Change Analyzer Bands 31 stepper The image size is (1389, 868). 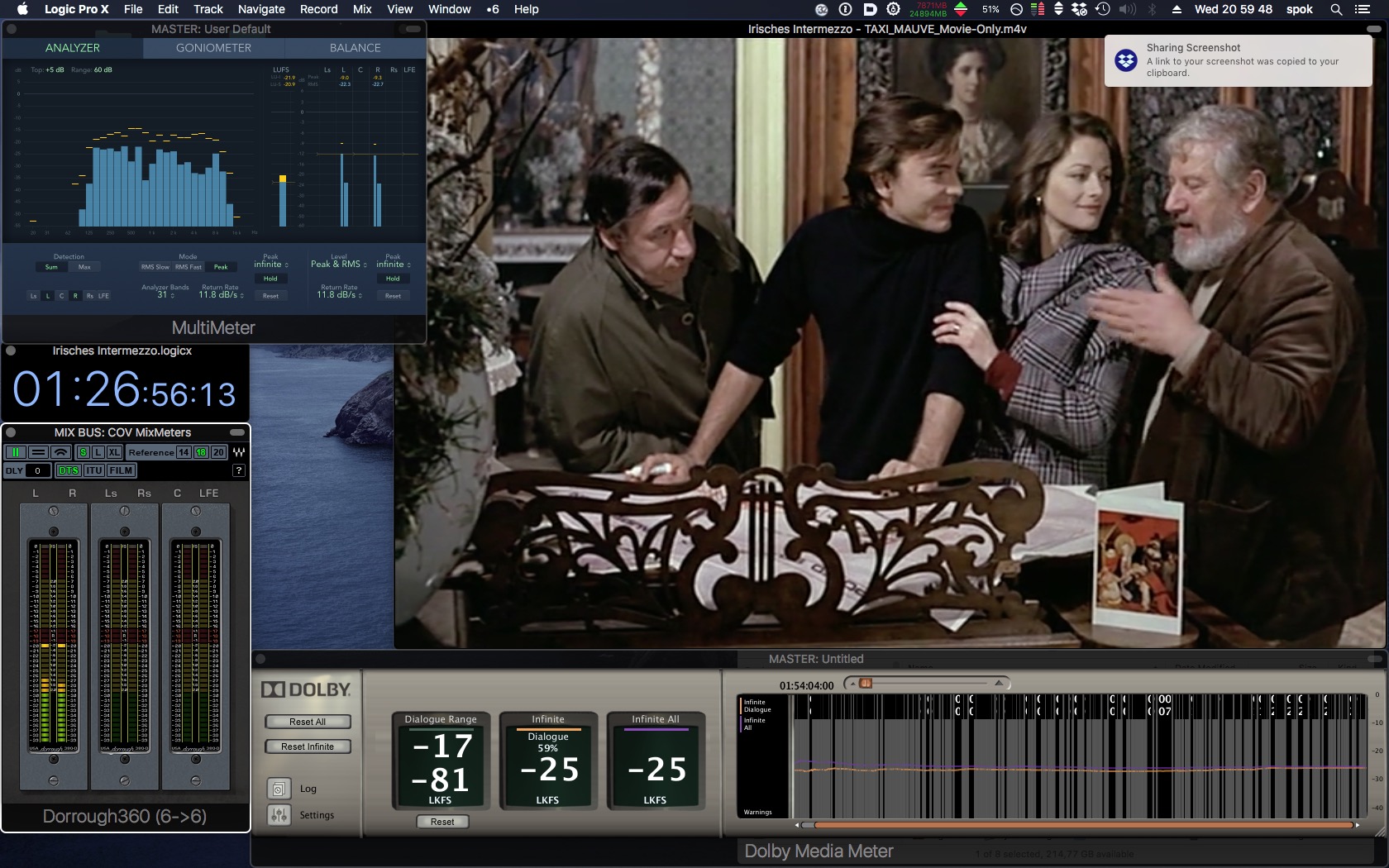point(165,295)
